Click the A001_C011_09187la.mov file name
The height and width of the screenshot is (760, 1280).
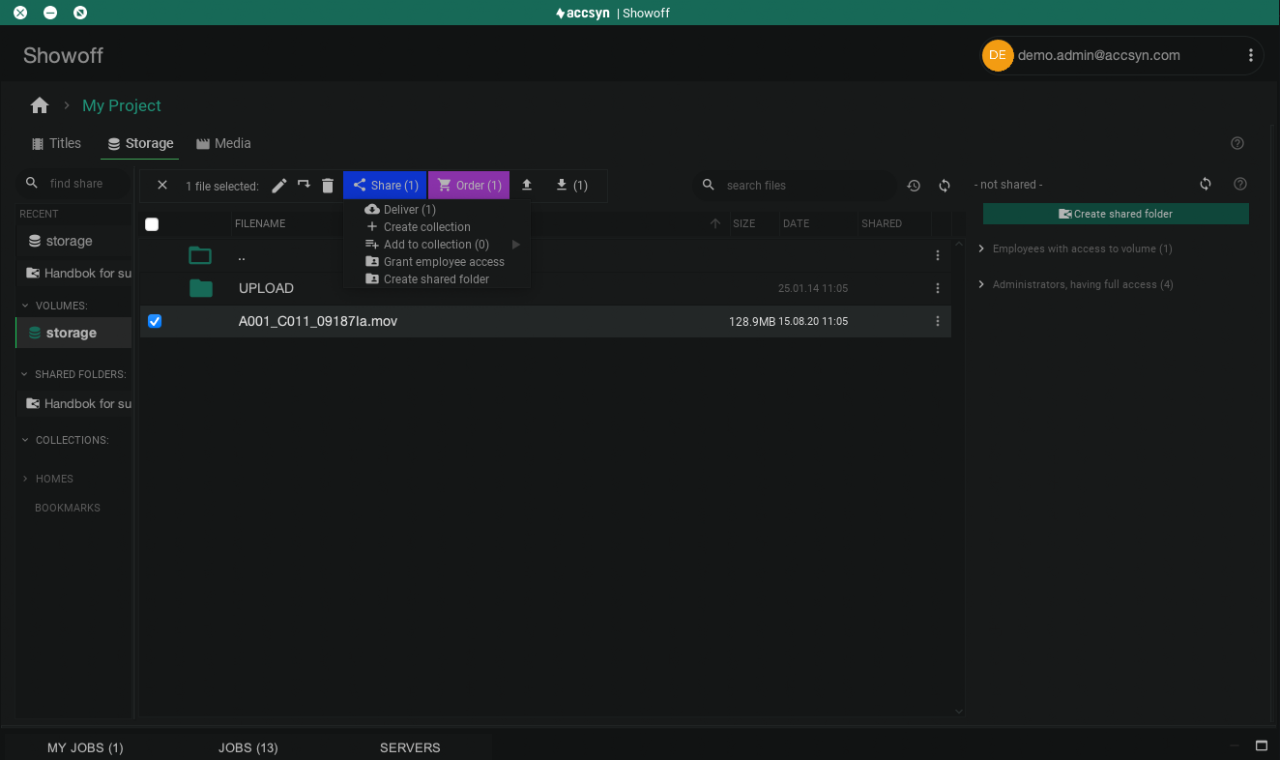(318, 321)
